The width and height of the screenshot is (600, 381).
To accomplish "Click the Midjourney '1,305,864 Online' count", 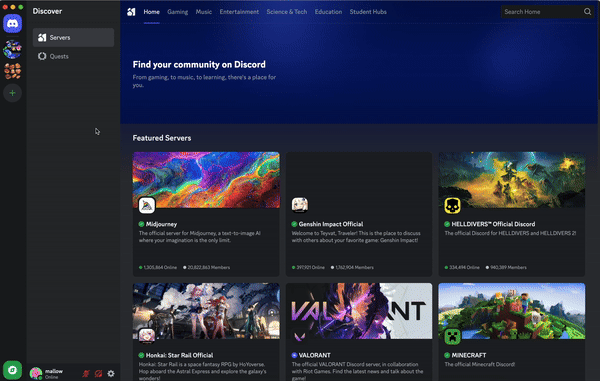I will click(x=158, y=267).
